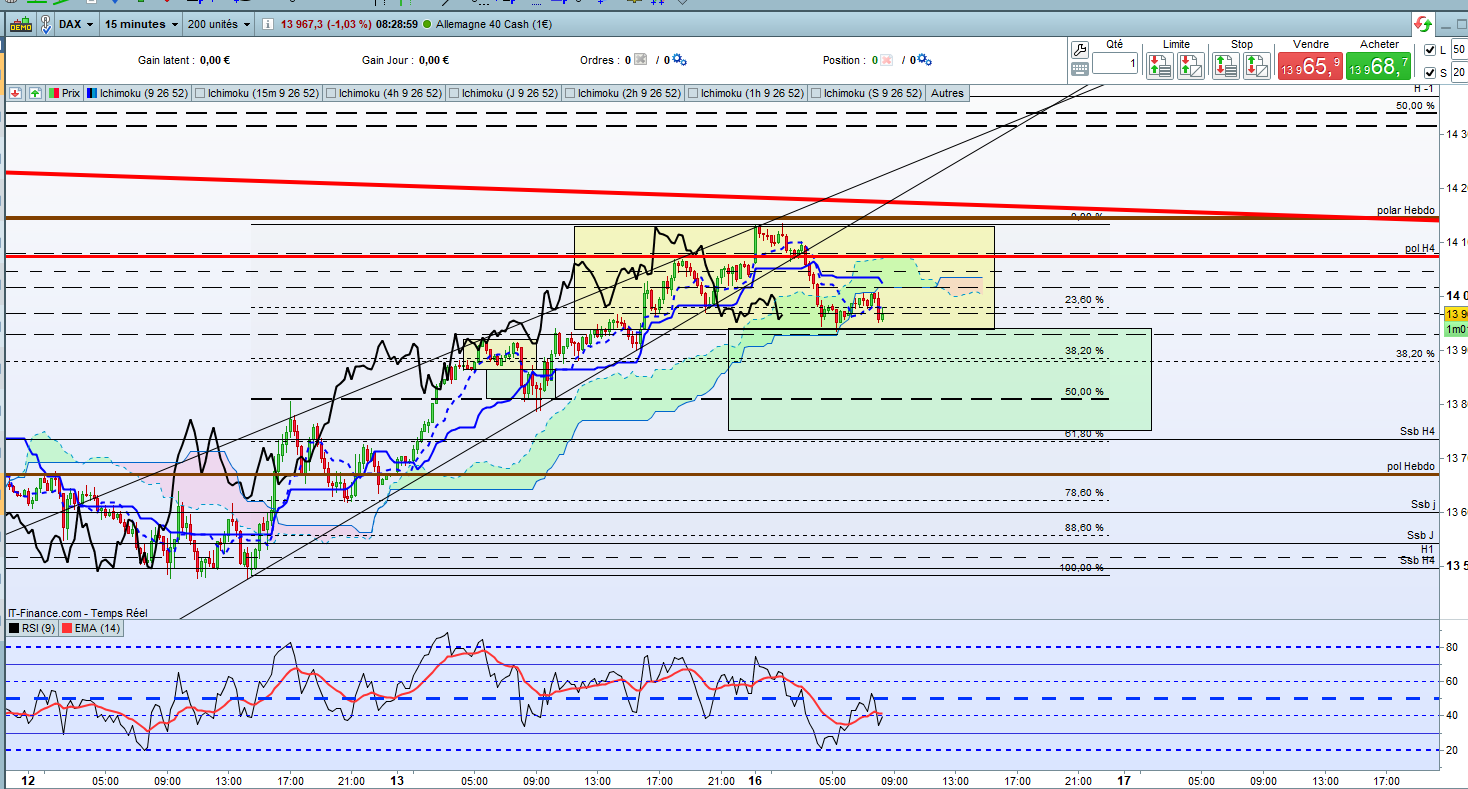Viewport: 1468px width, 789px height.
Task: Place a Stop order with the first Stop icon
Action: click(1226, 66)
